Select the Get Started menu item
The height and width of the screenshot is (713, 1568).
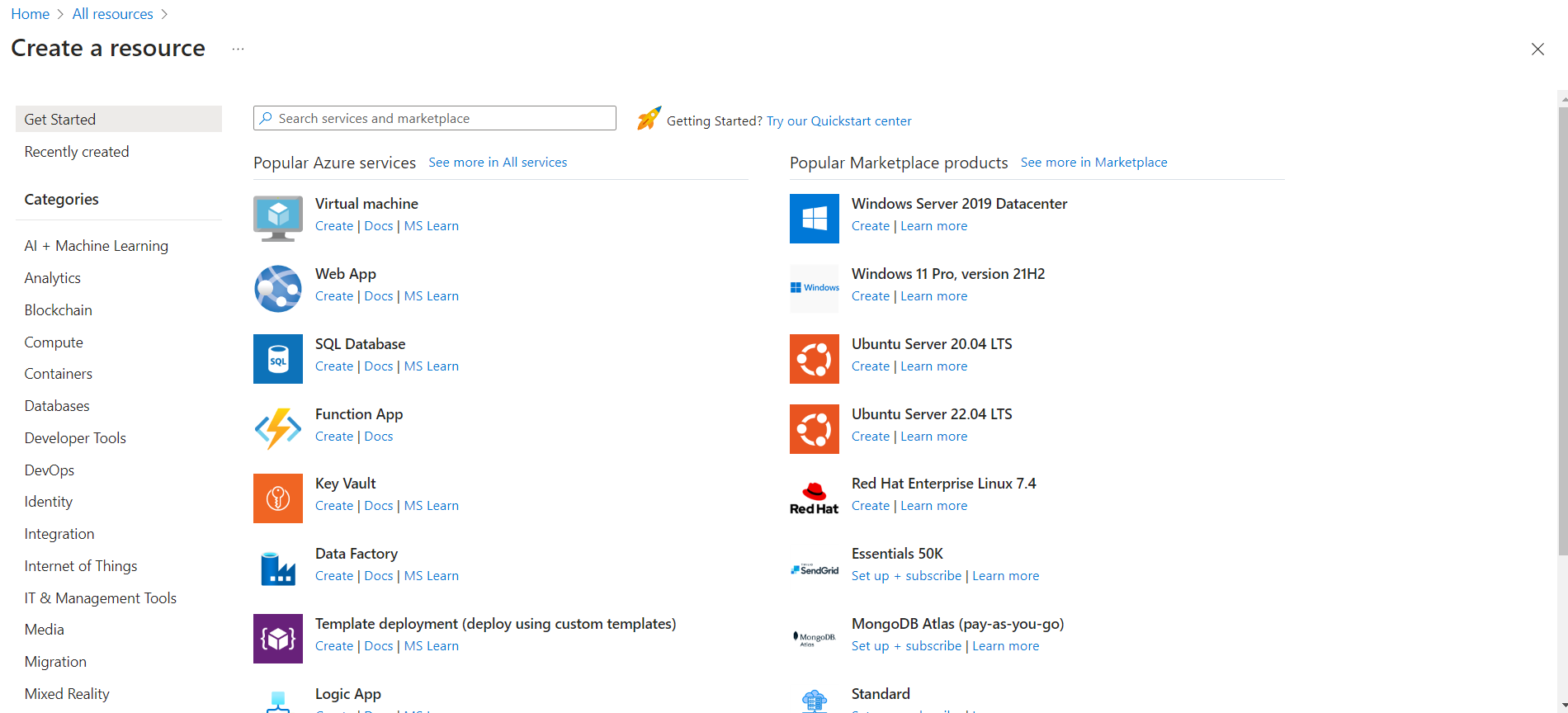tap(119, 119)
